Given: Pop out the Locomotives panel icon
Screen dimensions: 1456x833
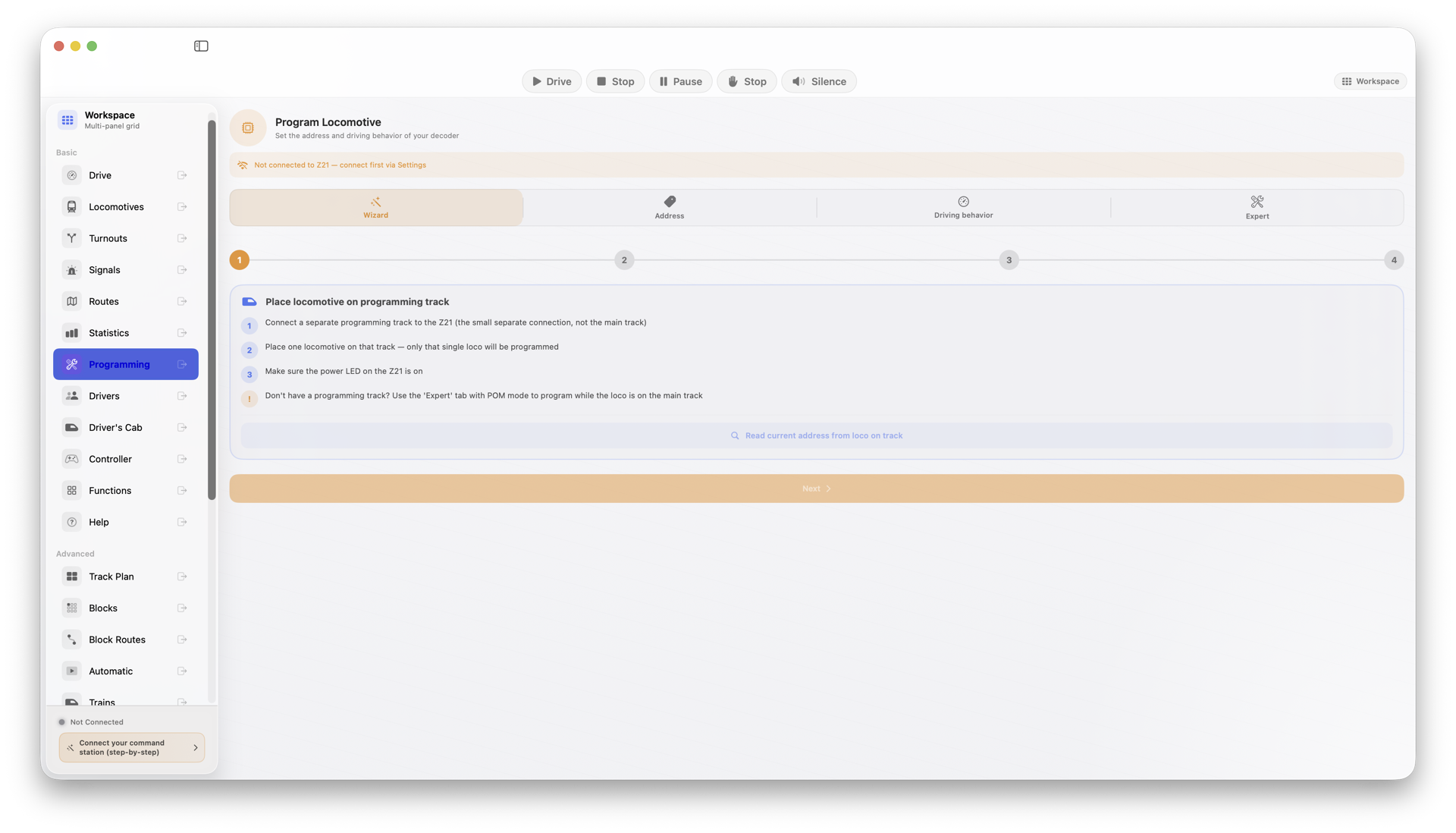Looking at the screenshot, I should pyautogui.click(x=182, y=207).
